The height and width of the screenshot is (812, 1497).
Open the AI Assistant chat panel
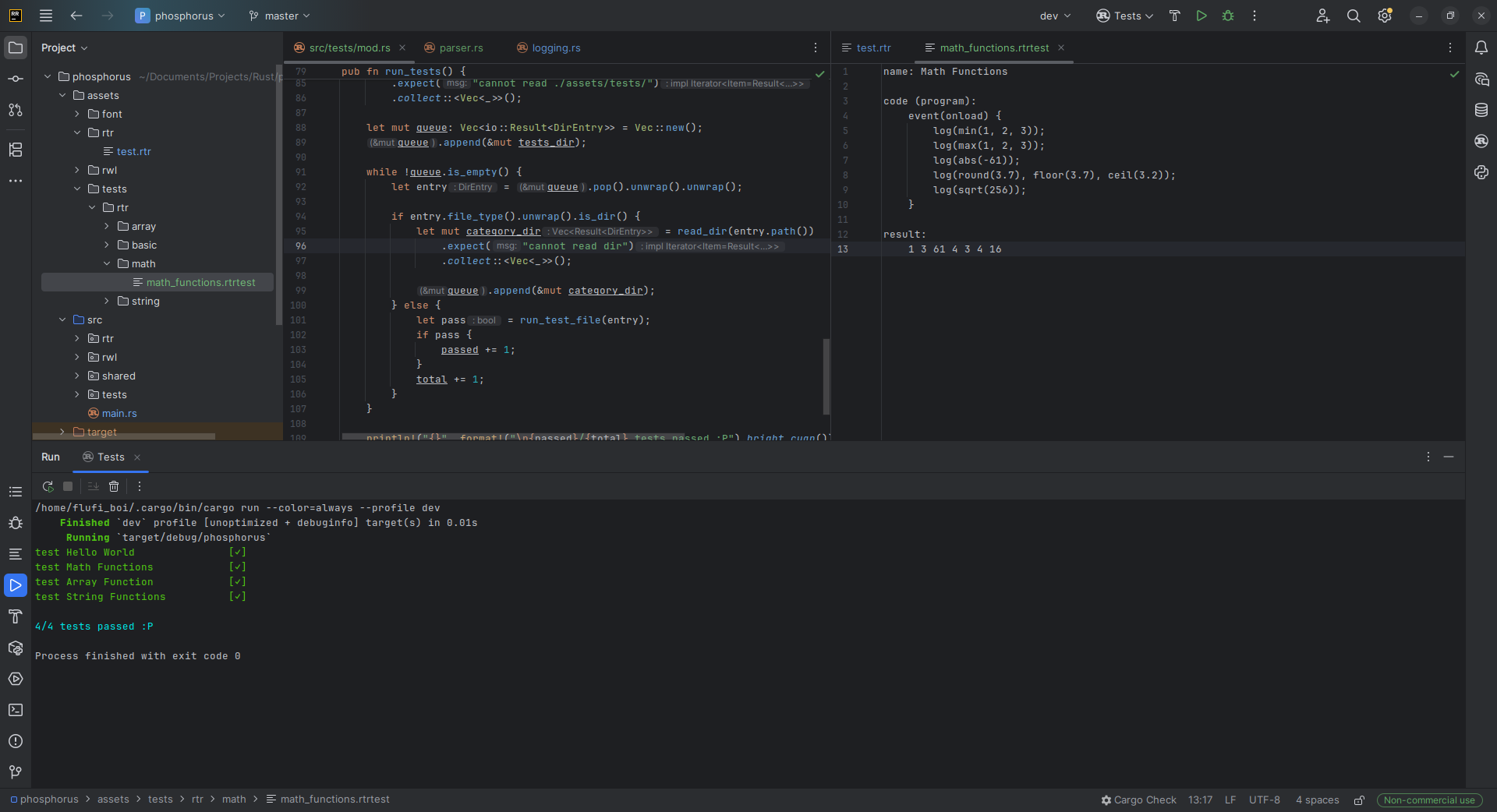(x=1481, y=79)
